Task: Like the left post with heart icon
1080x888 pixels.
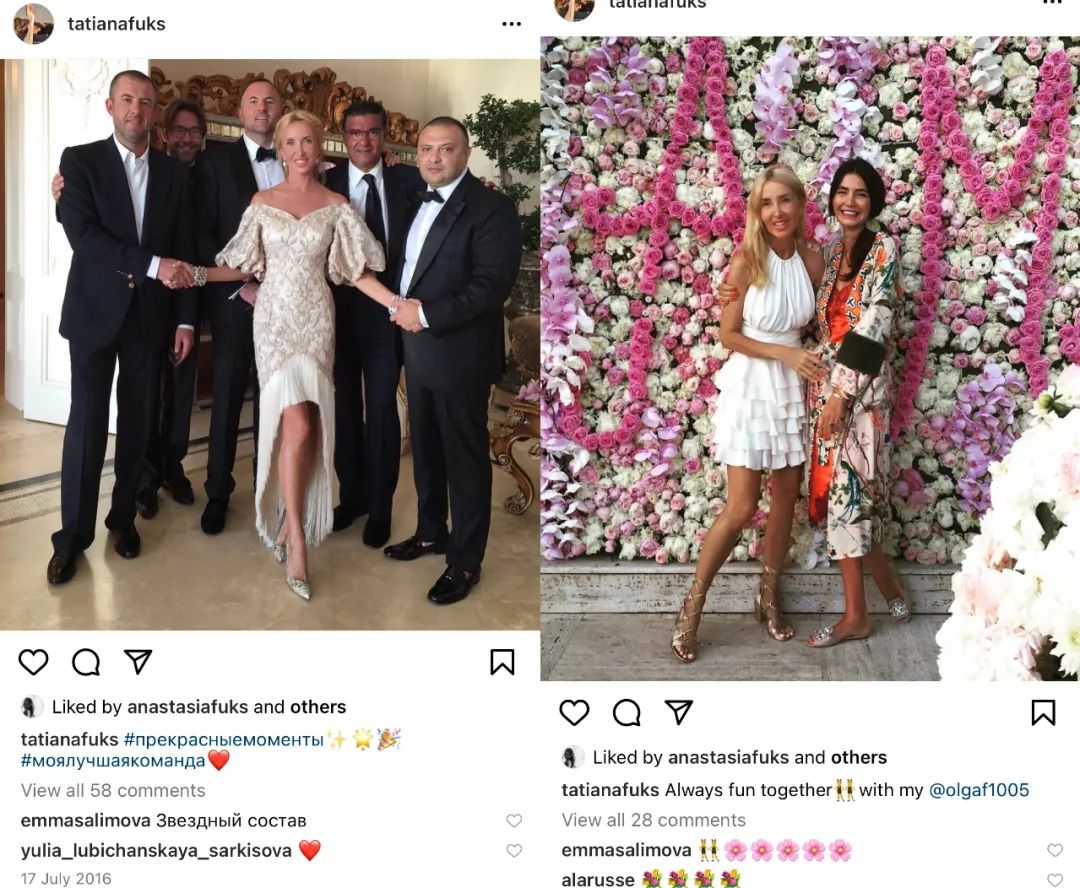Action: (33, 662)
